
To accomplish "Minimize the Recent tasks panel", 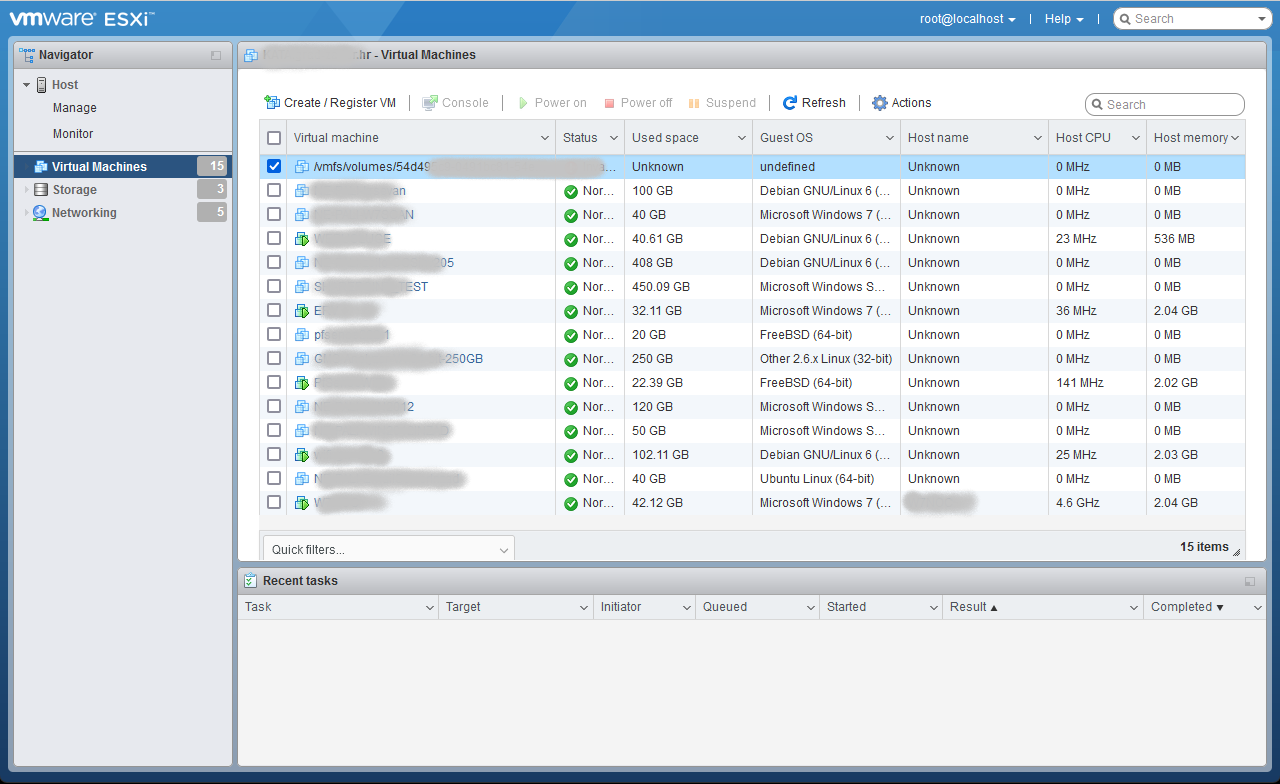I will coord(1249,582).
